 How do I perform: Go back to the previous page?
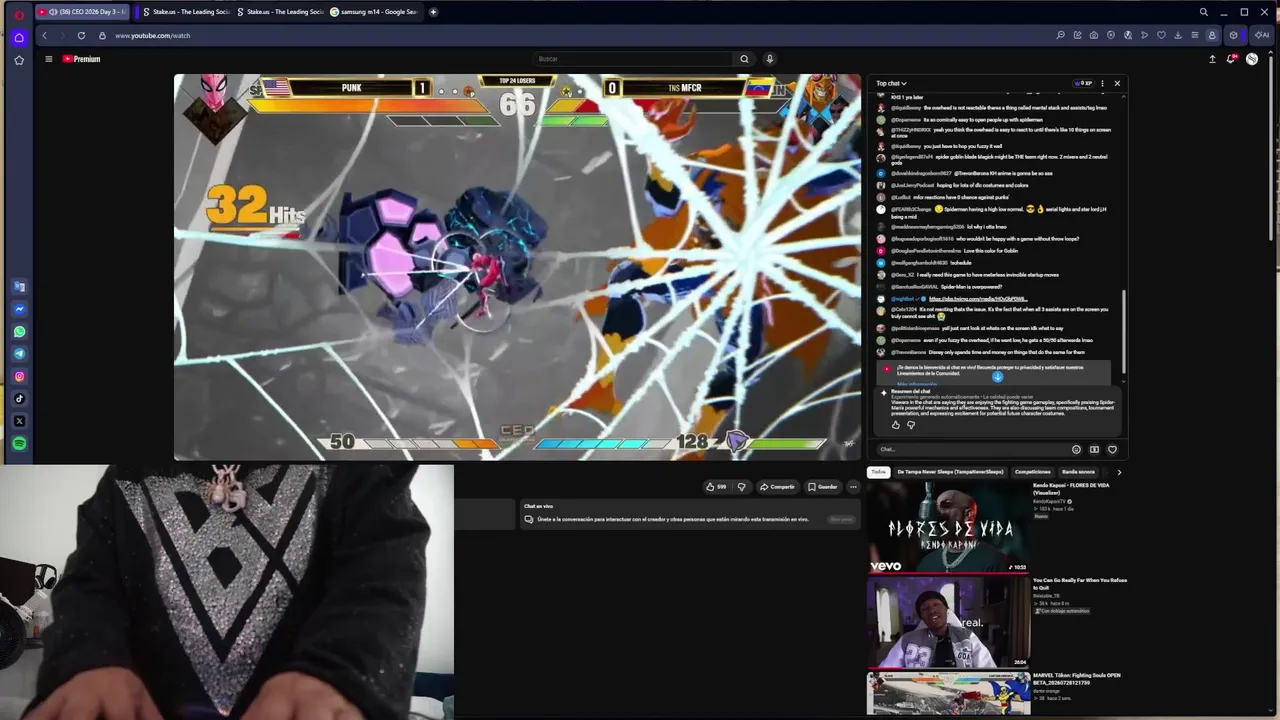(44, 35)
